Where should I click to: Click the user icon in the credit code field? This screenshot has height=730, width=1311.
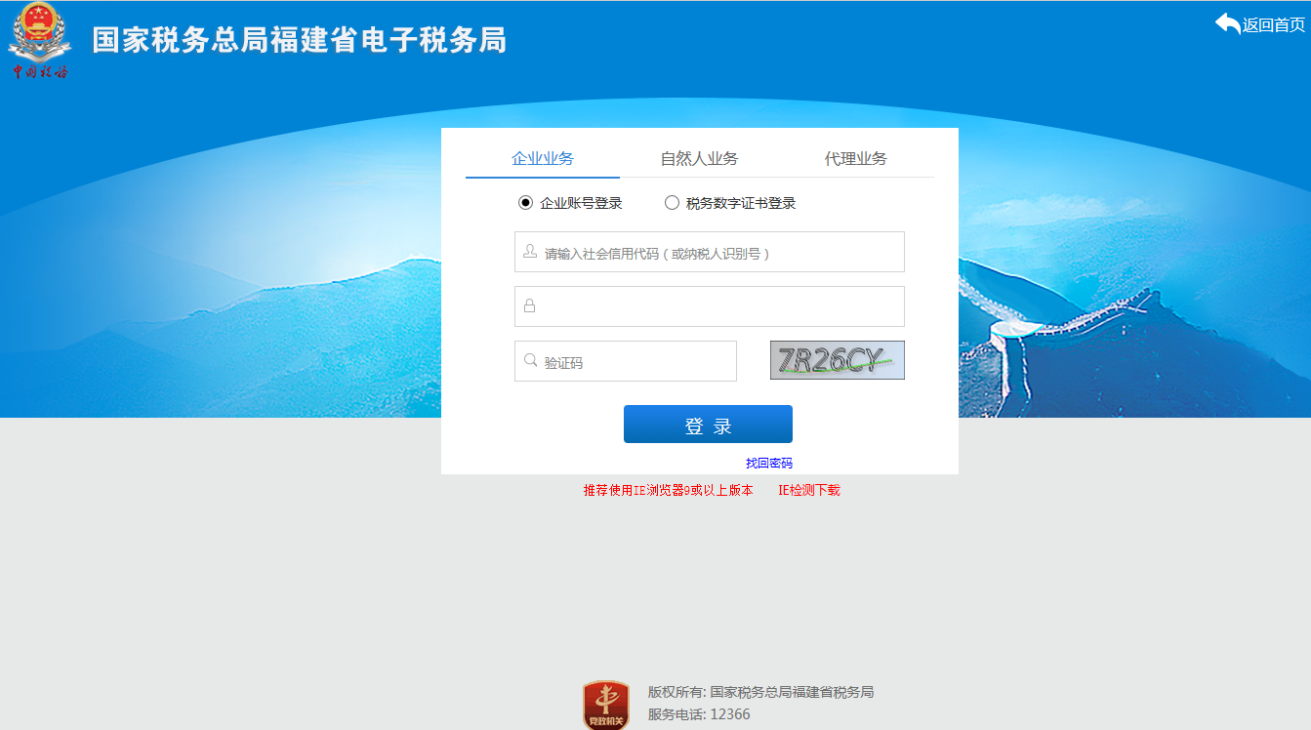click(x=530, y=252)
